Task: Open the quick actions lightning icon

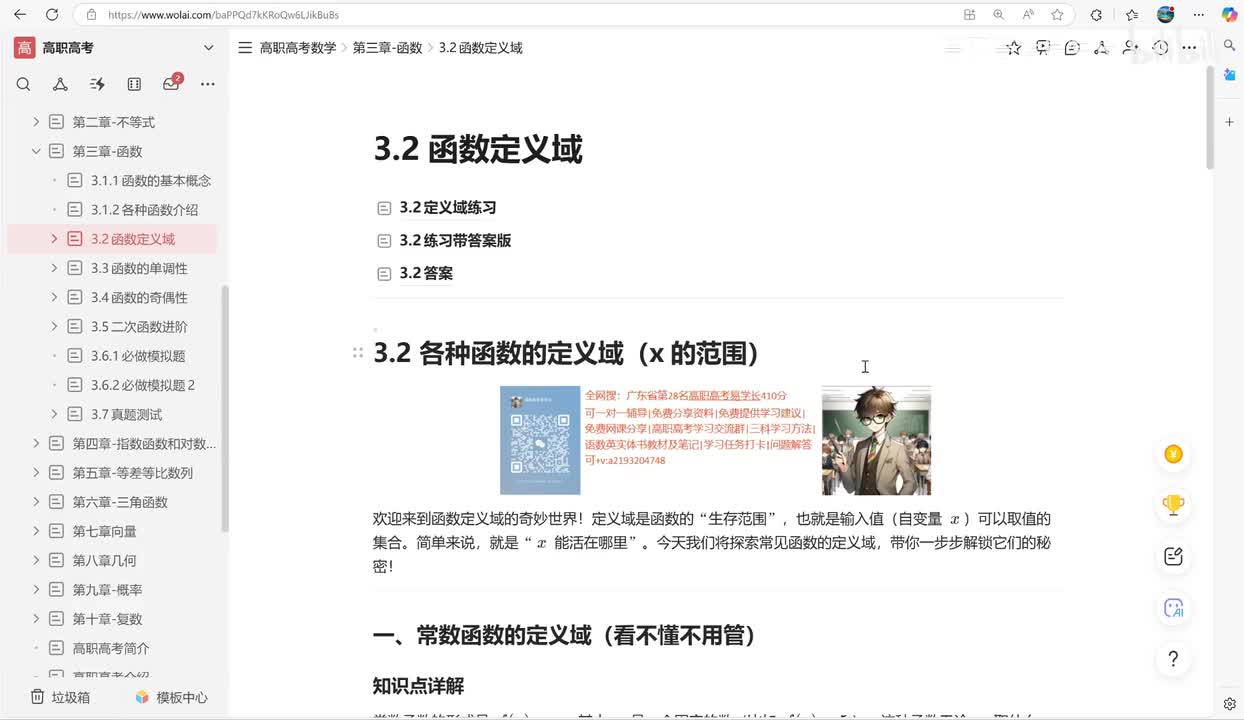Action: point(97,85)
